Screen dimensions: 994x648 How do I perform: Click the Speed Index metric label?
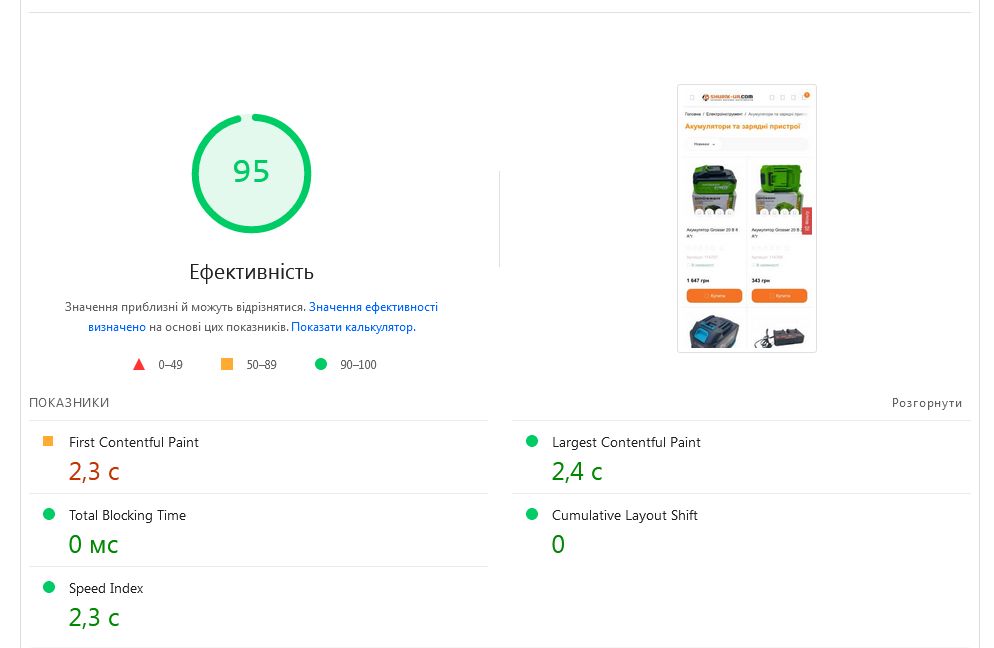point(106,588)
